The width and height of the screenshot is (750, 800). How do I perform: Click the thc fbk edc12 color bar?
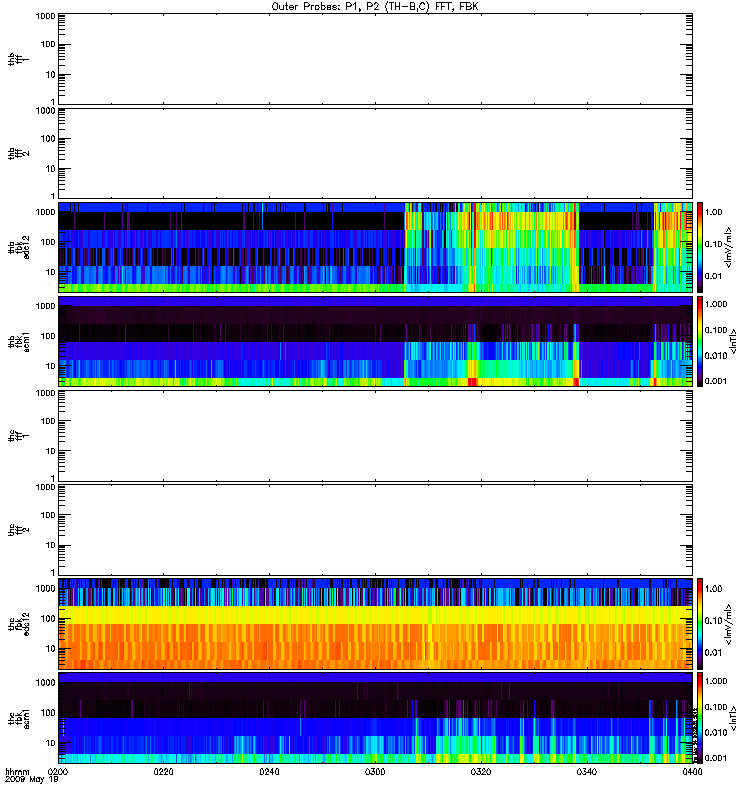click(x=700, y=624)
